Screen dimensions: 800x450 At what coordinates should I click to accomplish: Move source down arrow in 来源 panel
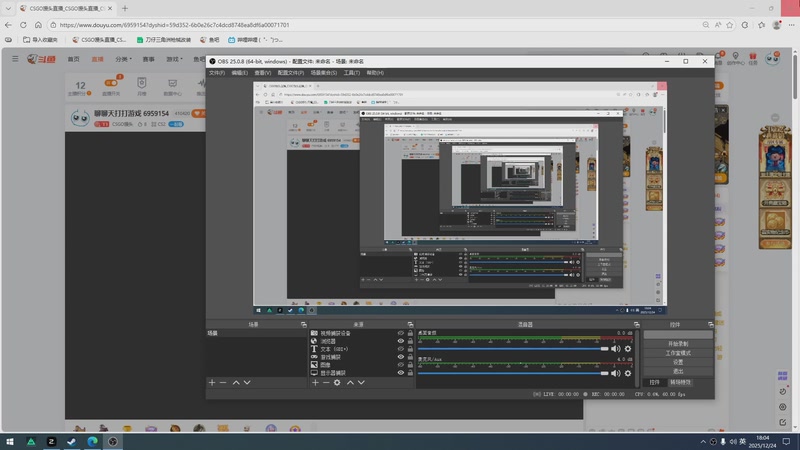click(x=361, y=382)
